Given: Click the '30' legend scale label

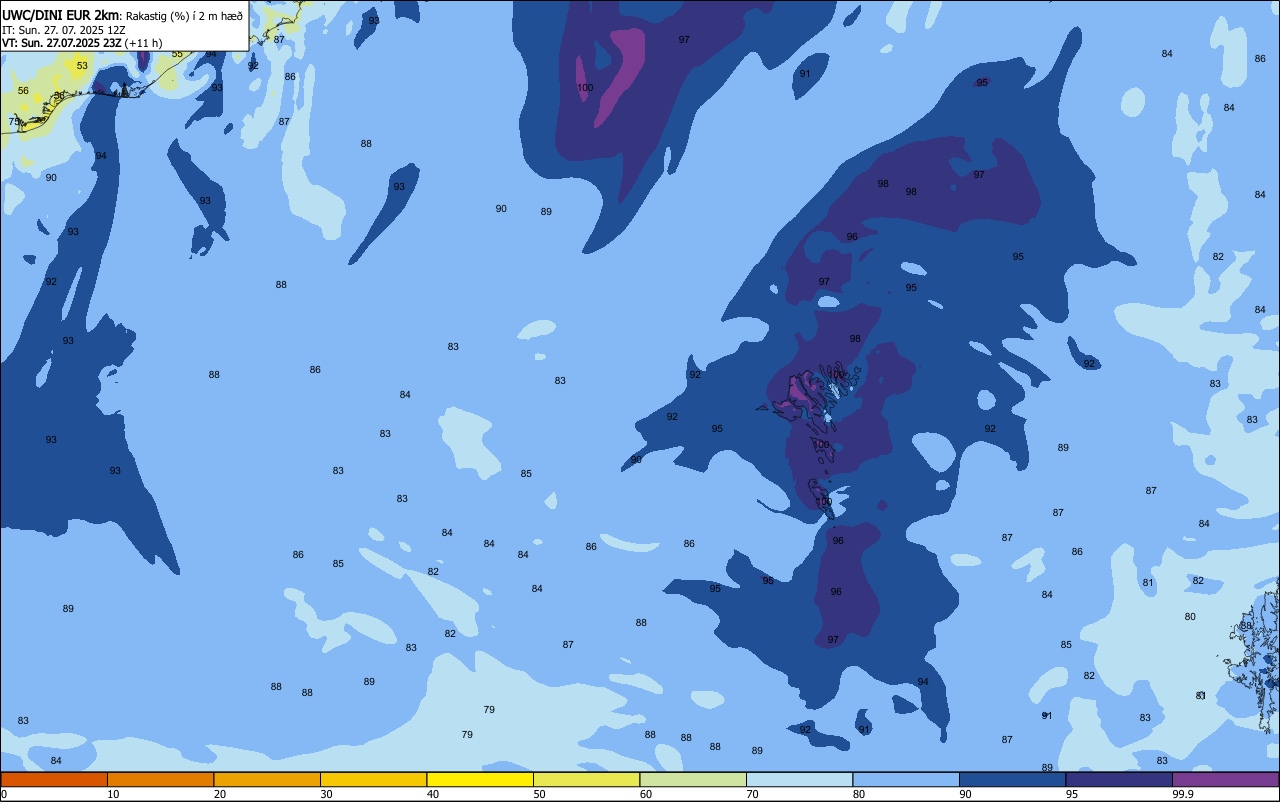Looking at the screenshot, I should click(327, 794).
